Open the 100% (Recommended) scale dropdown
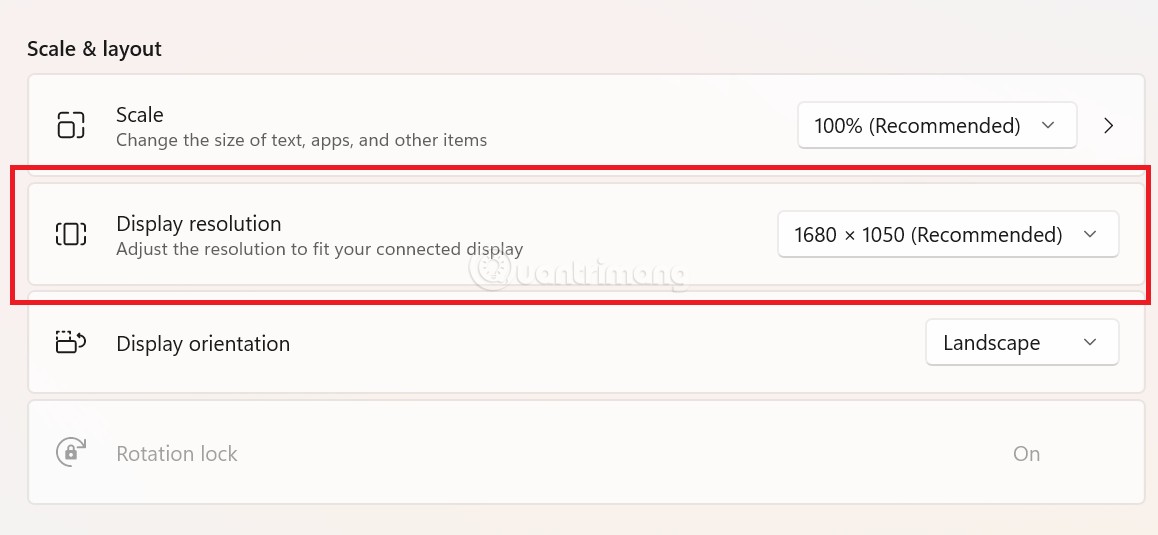The image size is (1158, 535). point(936,126)
